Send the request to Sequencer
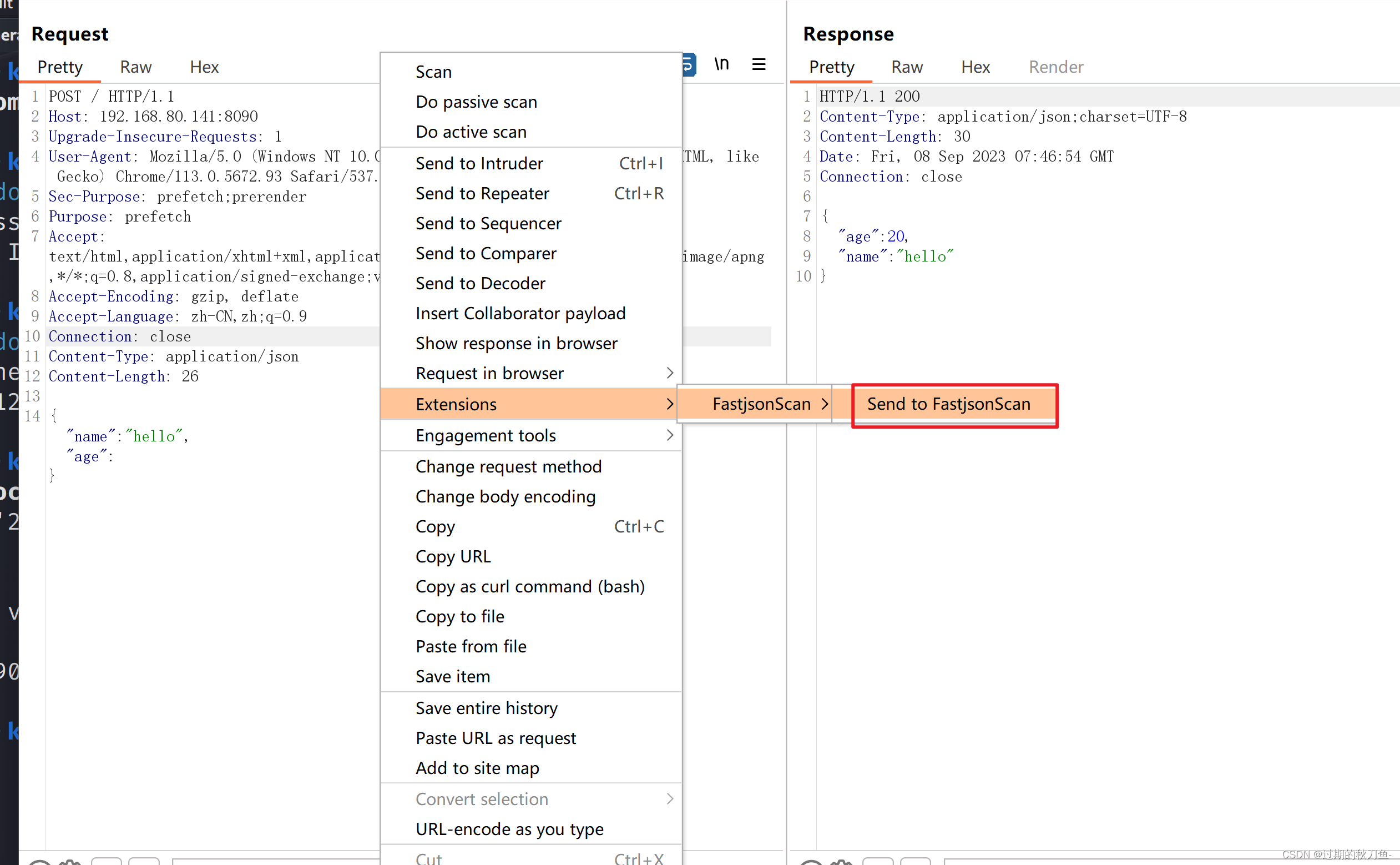1400x865 pixels. 531,224
